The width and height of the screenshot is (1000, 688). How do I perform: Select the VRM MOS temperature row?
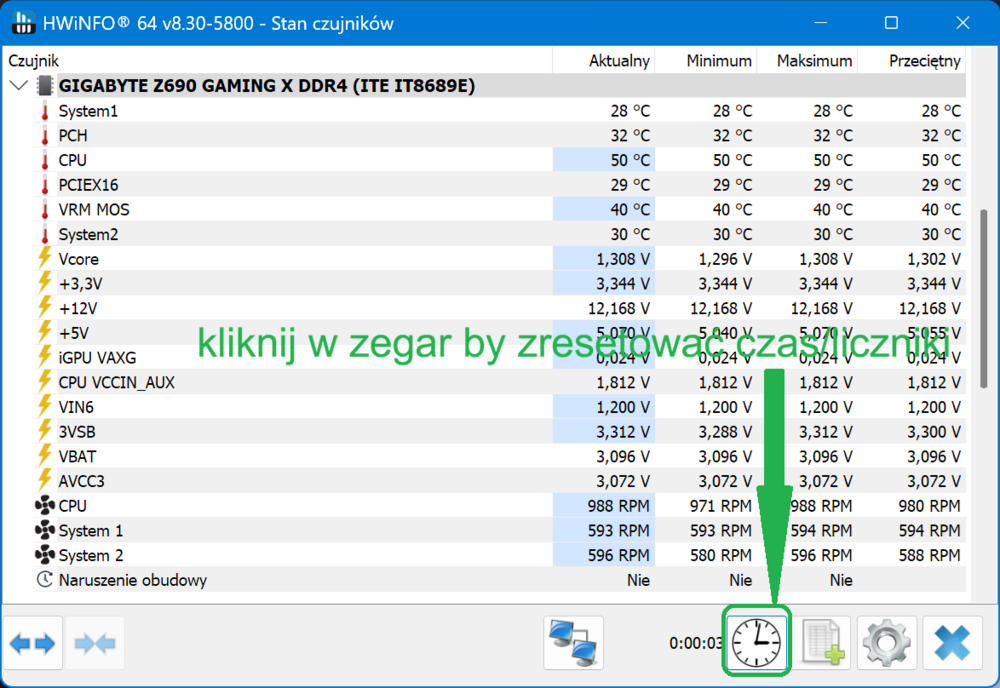point(499,210)
